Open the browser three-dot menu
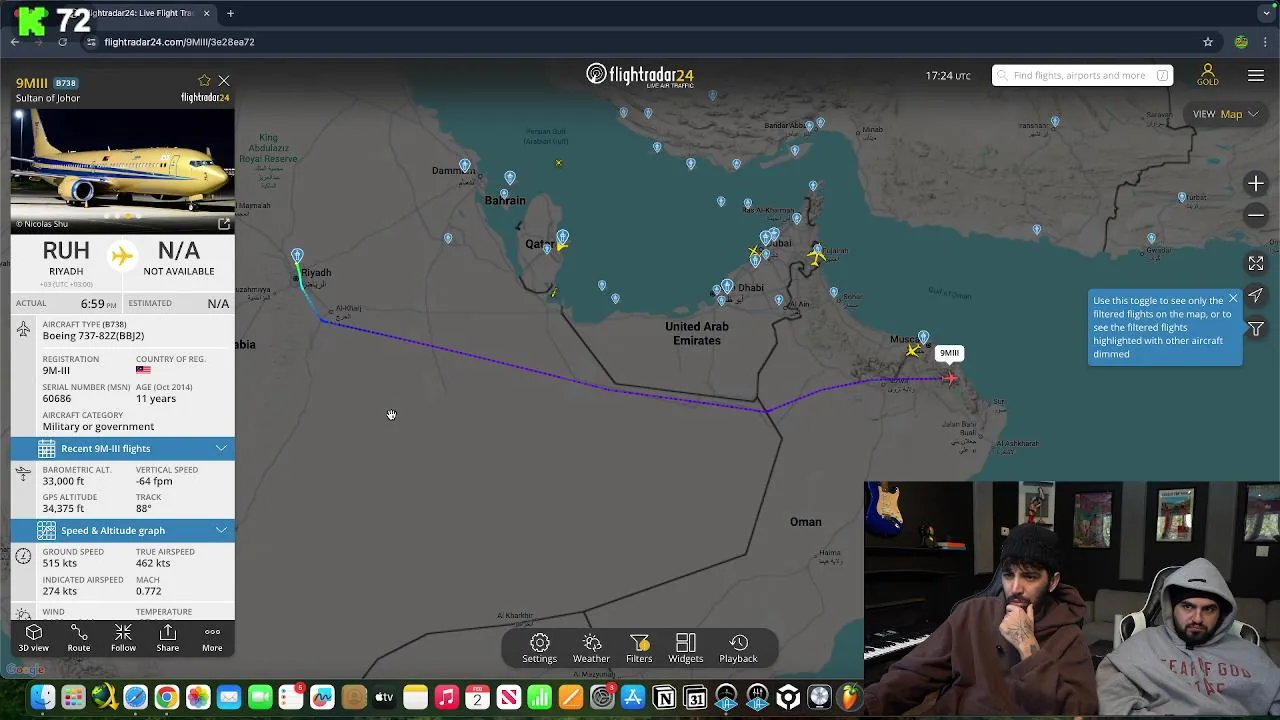 tap(1266, 42)
